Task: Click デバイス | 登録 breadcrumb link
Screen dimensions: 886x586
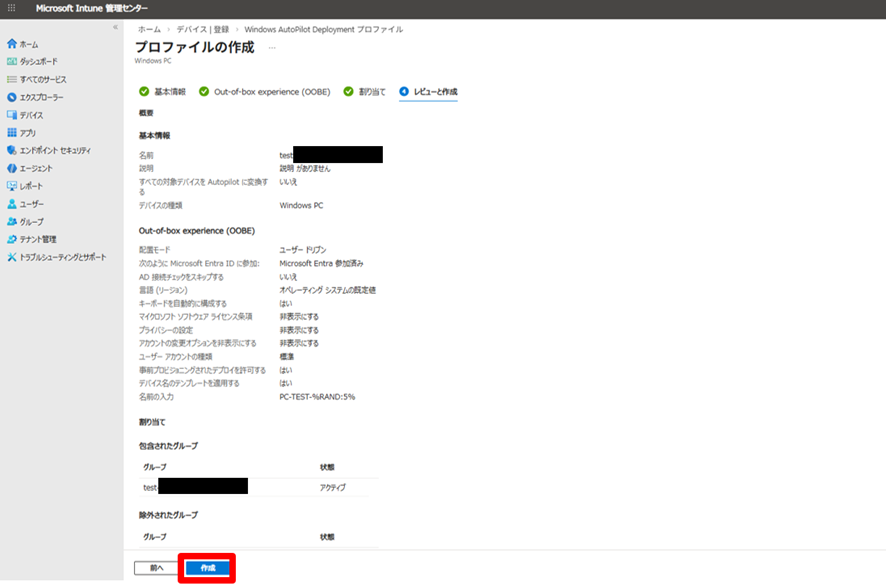Action: pyautogui.click(x=202, y=30)
